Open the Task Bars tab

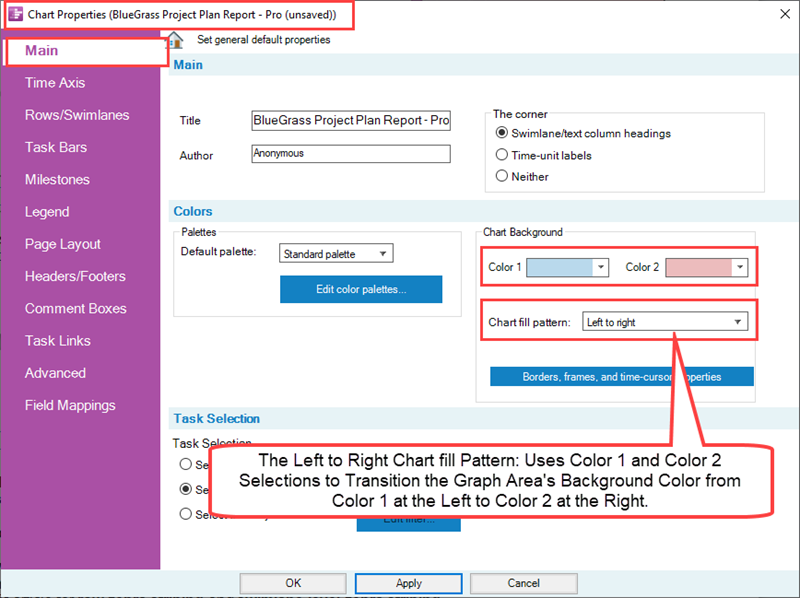pyautogui.click(x=56, y=147)
